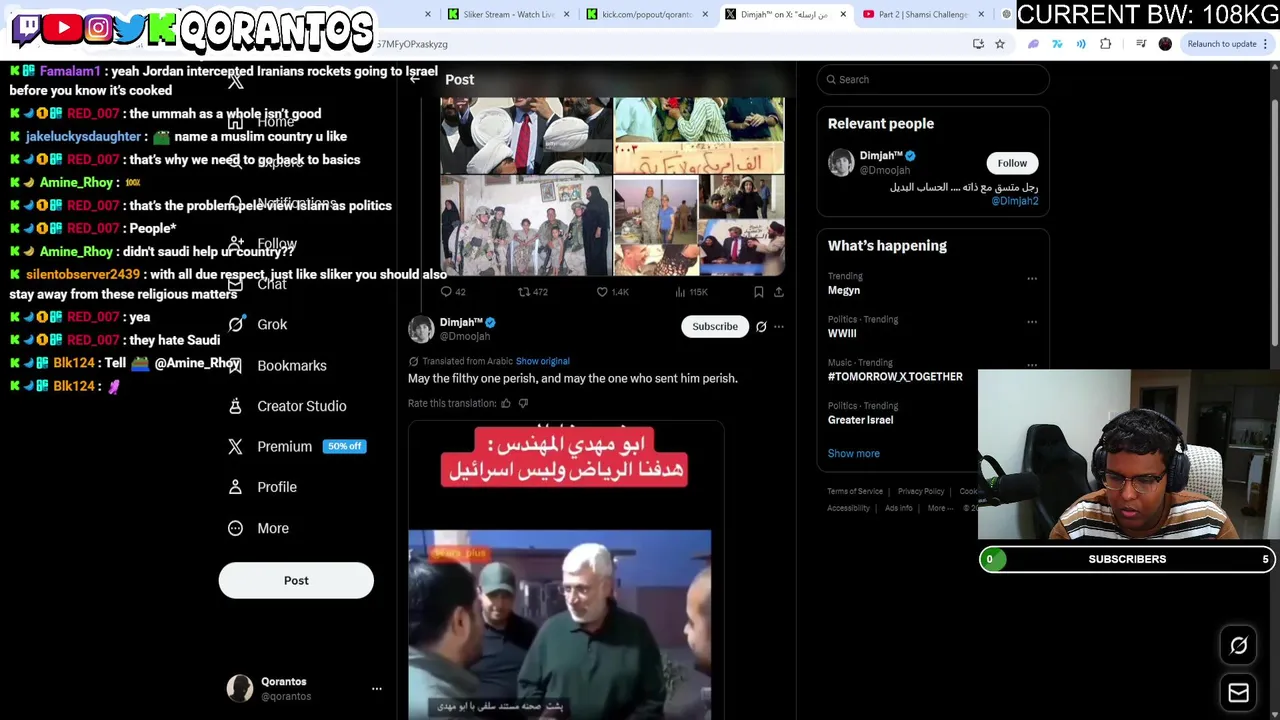Click the page's vertical scrollbar
Screen dimensions: 1280x720
(x=1274, y=225)
